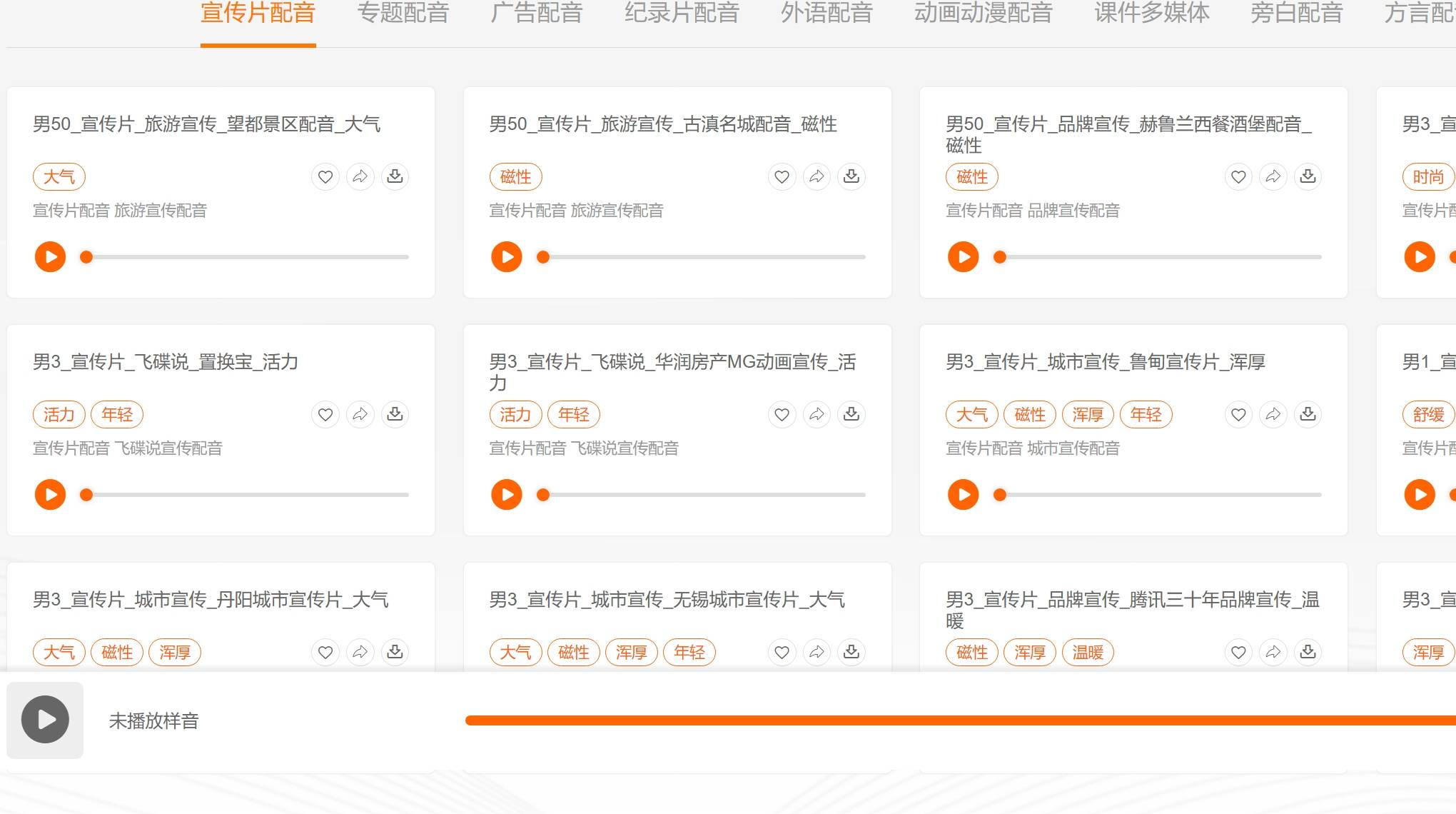Seek in the 望都景区配音 progress bar
Viewport: 1456px width, 814px height.
point(245,257)
